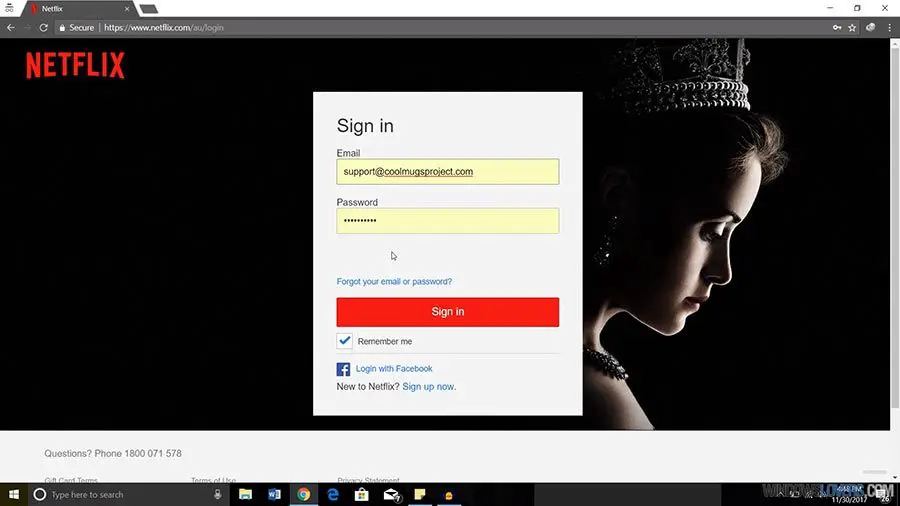Click the netflix.com address bar URL
Screen dimensions: 900x506
(164, 28)
